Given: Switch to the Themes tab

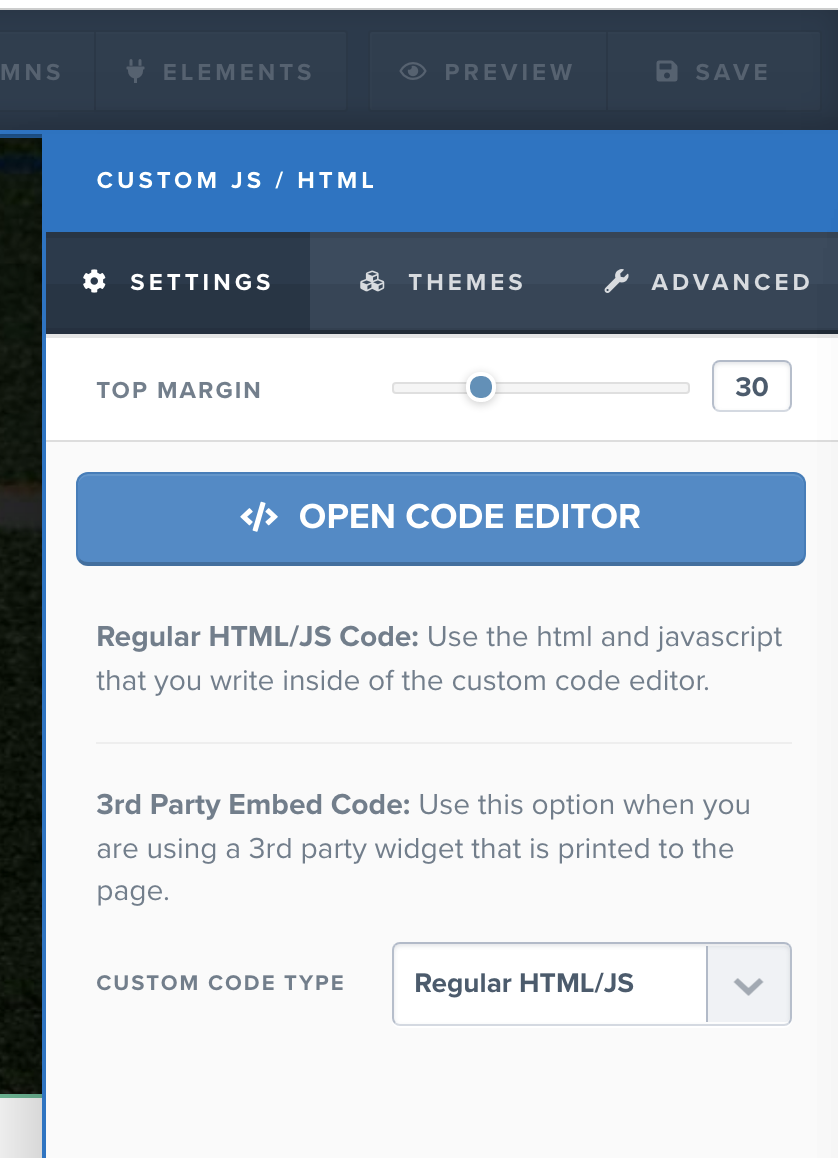Looking at the screenshot, I should [466, 282].
